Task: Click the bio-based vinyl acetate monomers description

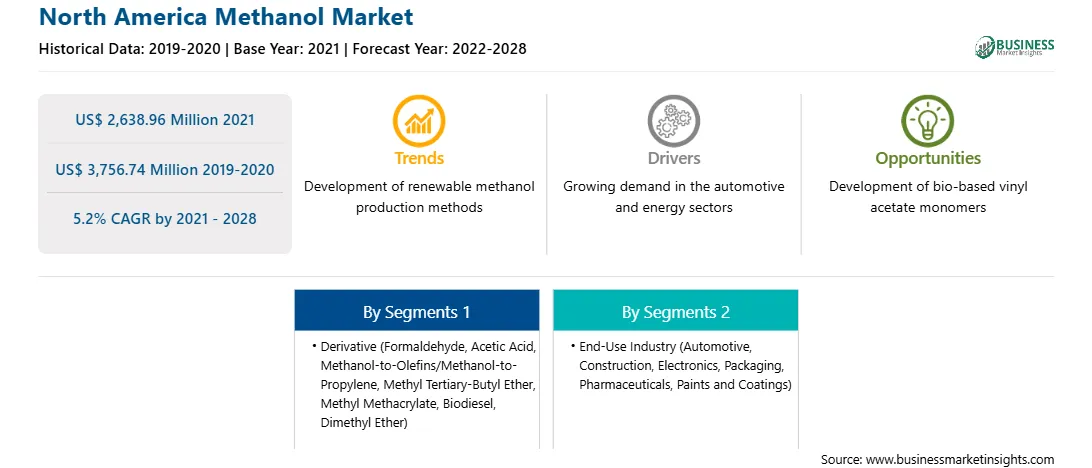Action: 928,197
